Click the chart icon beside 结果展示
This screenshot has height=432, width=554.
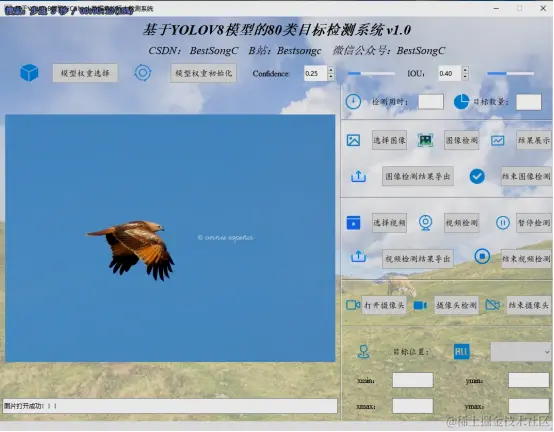[497, 141]
